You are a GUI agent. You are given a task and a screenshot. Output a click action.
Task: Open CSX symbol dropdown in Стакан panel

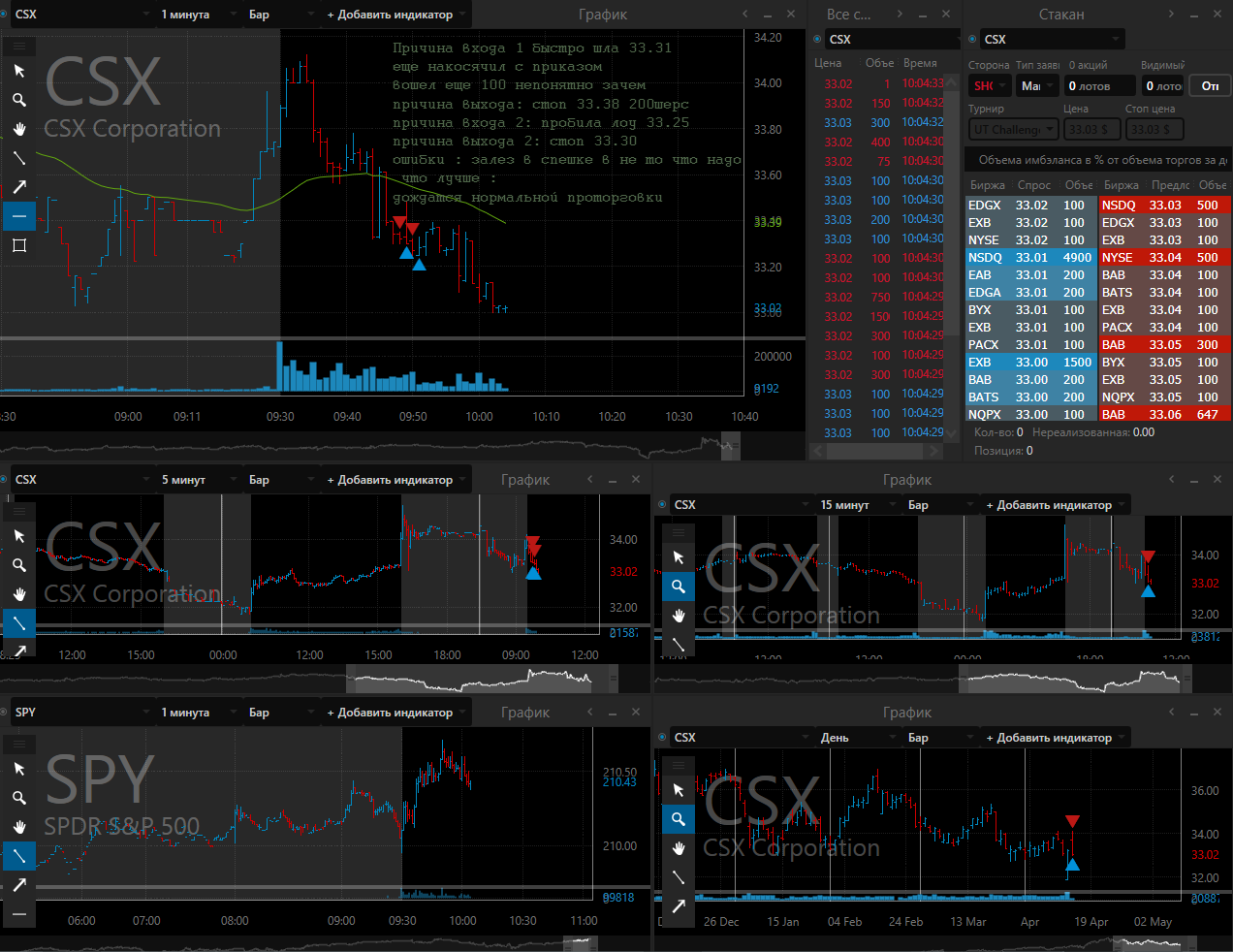click(x=1052, y=40)
